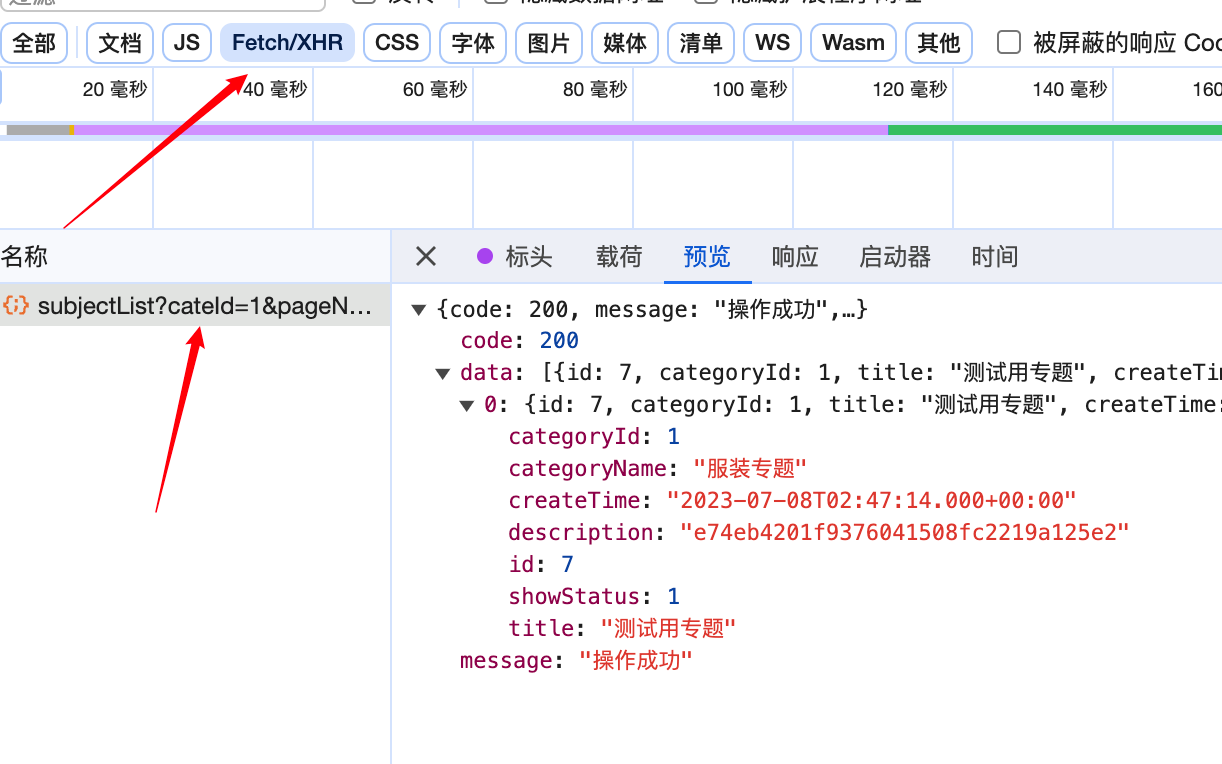Click the 名称 column header
The image size is (1222, 764).
[25, 257]
